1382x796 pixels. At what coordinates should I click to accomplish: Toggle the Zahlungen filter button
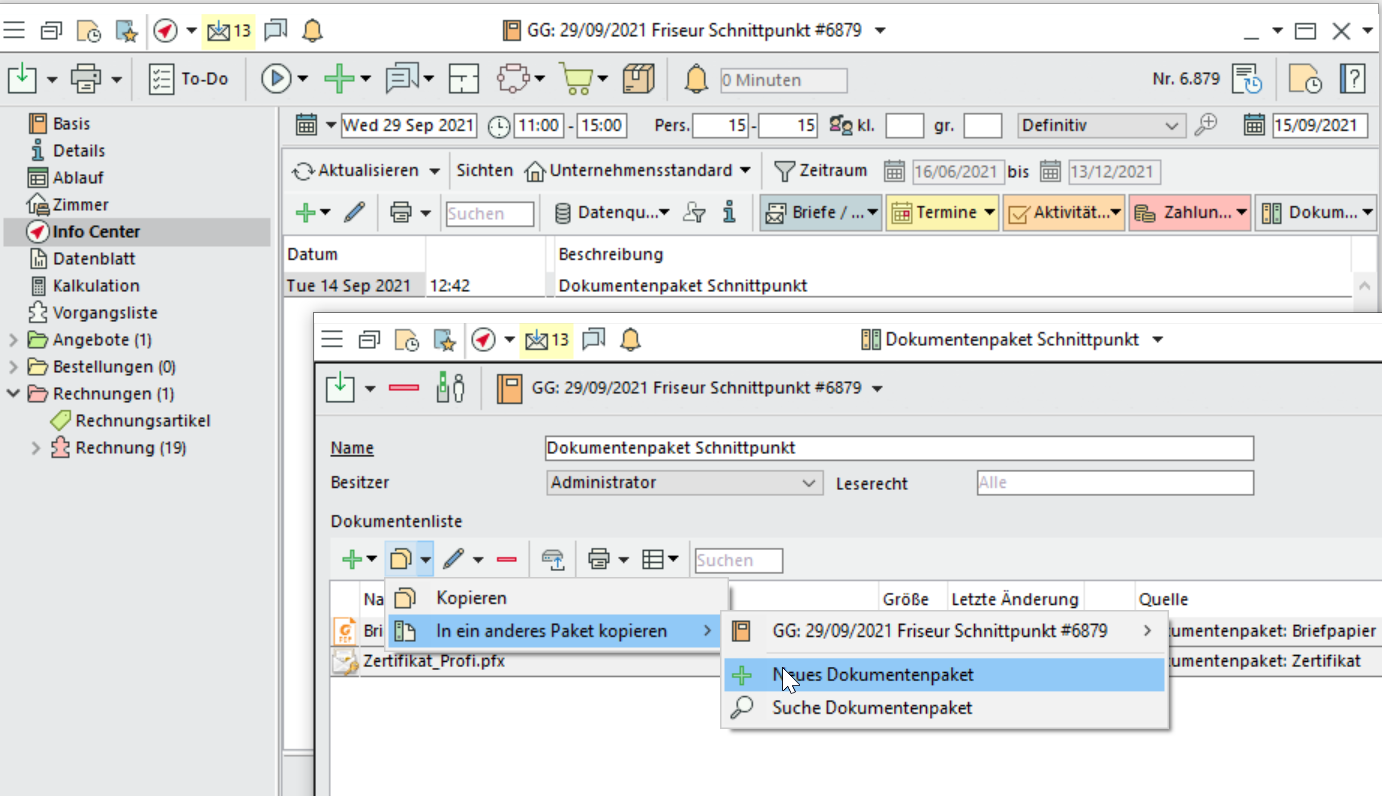click(x=1189, y=213)
